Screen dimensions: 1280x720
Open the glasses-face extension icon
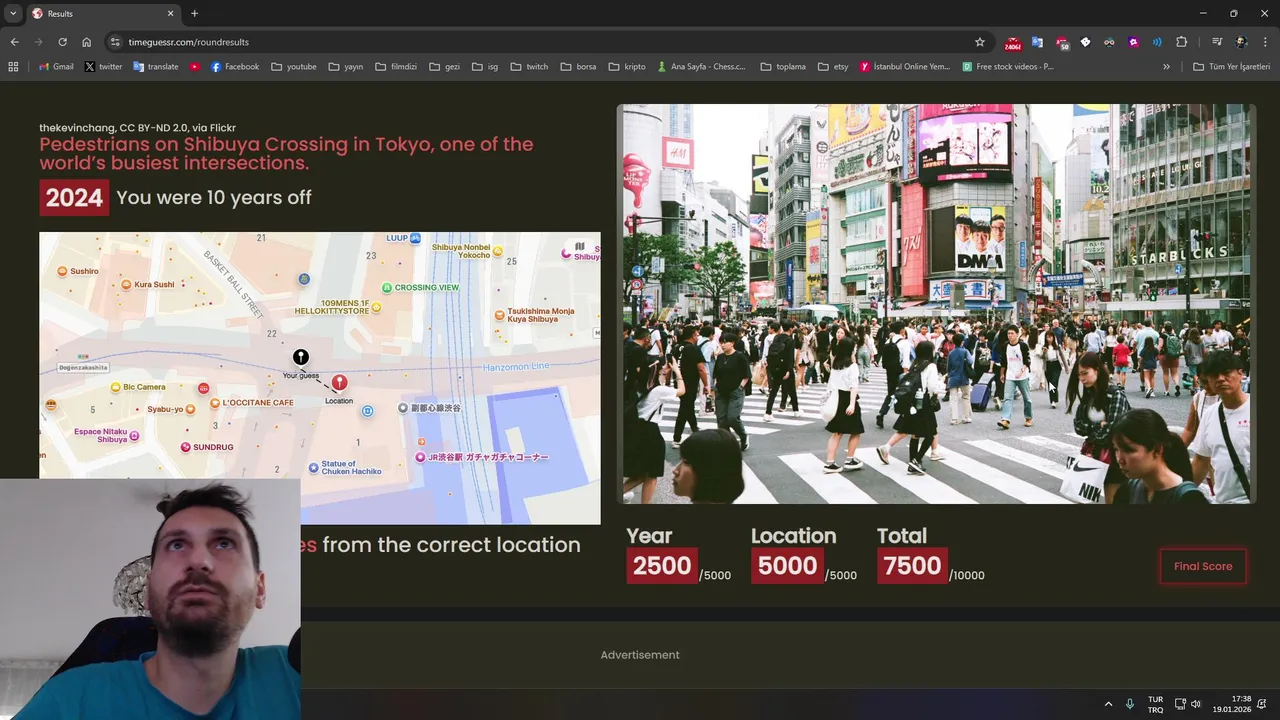click(1109, 42)
